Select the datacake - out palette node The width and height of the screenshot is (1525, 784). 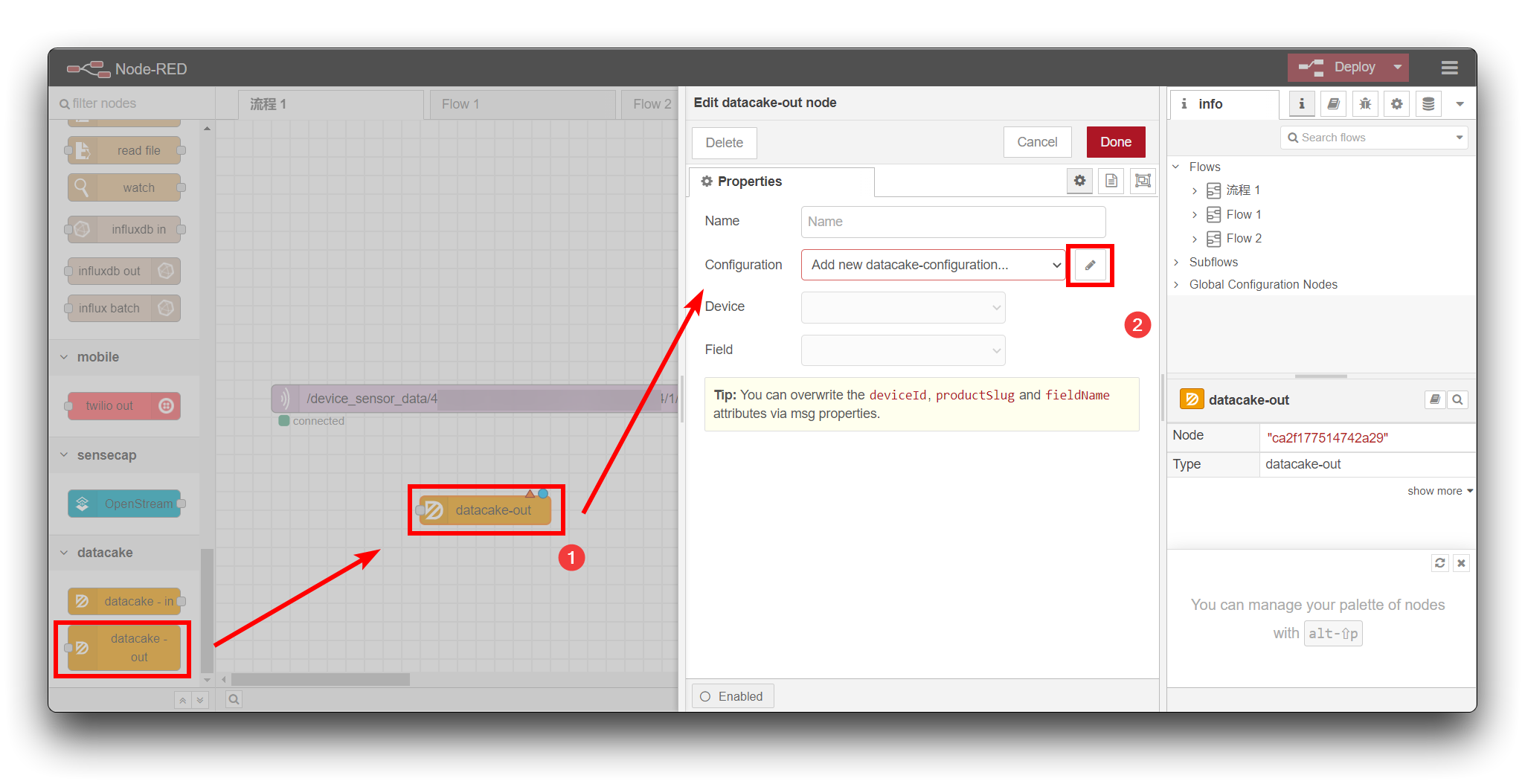pos(124,647)
